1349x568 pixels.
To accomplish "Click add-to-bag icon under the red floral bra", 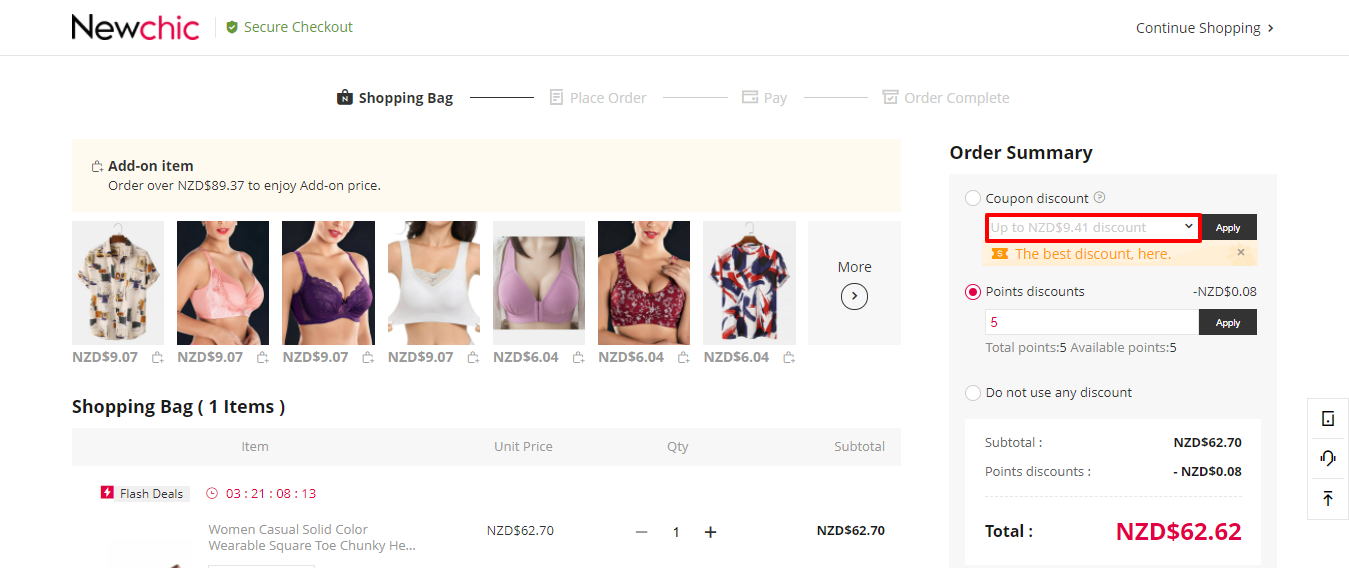I will click(x=684, y=357).
